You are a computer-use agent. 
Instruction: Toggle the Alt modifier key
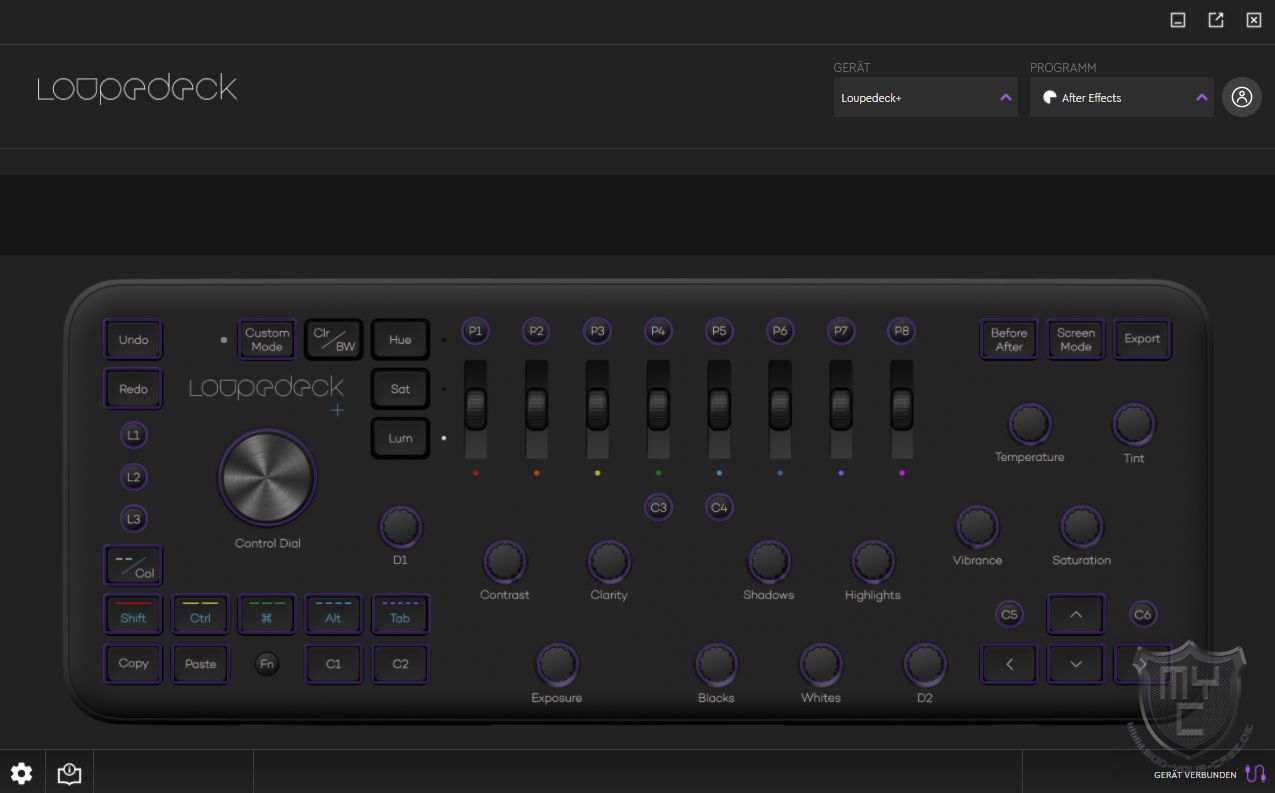333,615
